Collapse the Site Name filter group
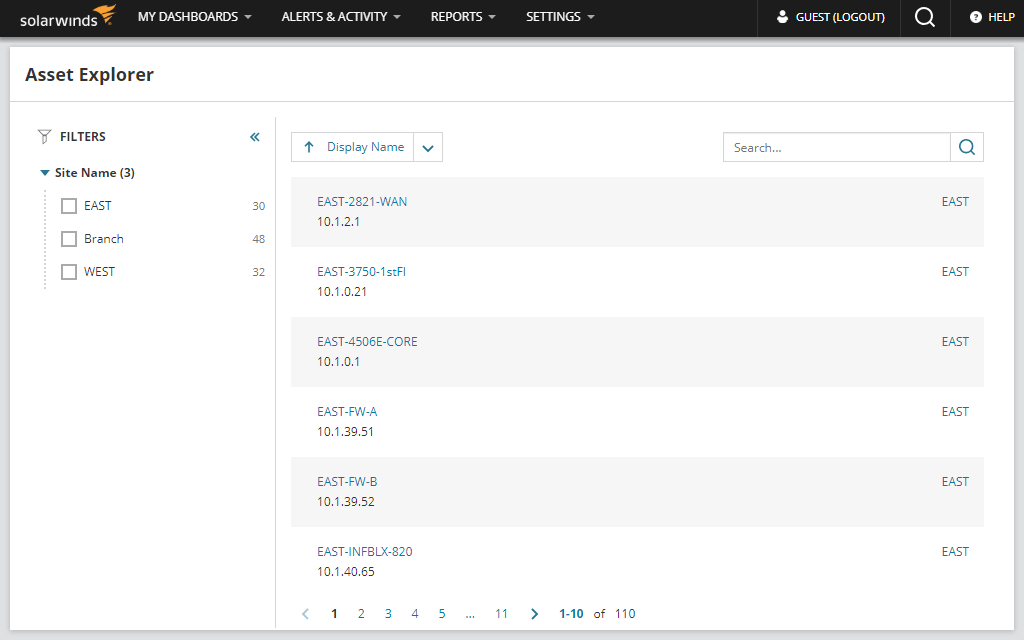 (x=44, y=172)
